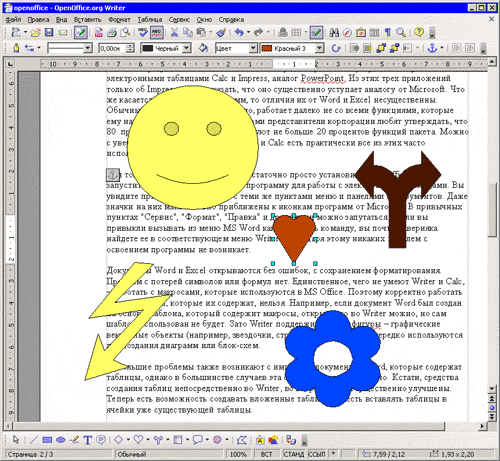
Task: Toggle Nonprinting Characters pilcrow button
Action: click(387, 32)
